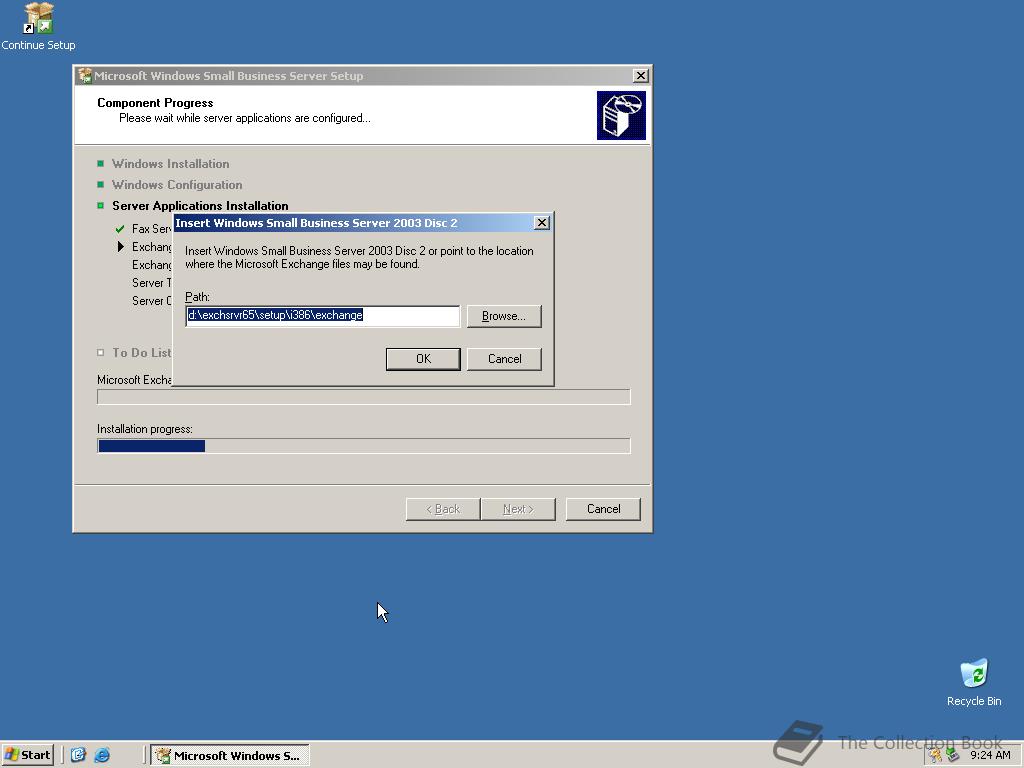The image size is (1024, 768).
Task: Select the Windows Installation step text
Action: tap(170, 164)
